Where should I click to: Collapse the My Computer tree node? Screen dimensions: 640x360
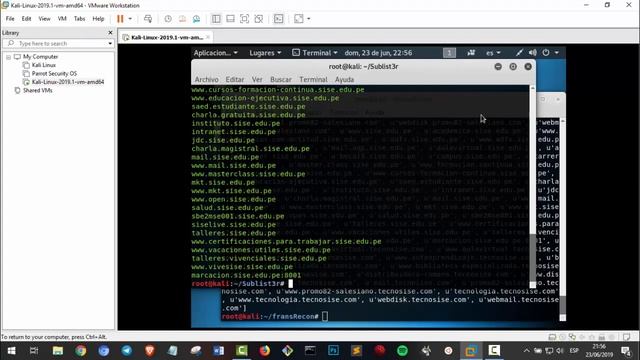point(8,57)
